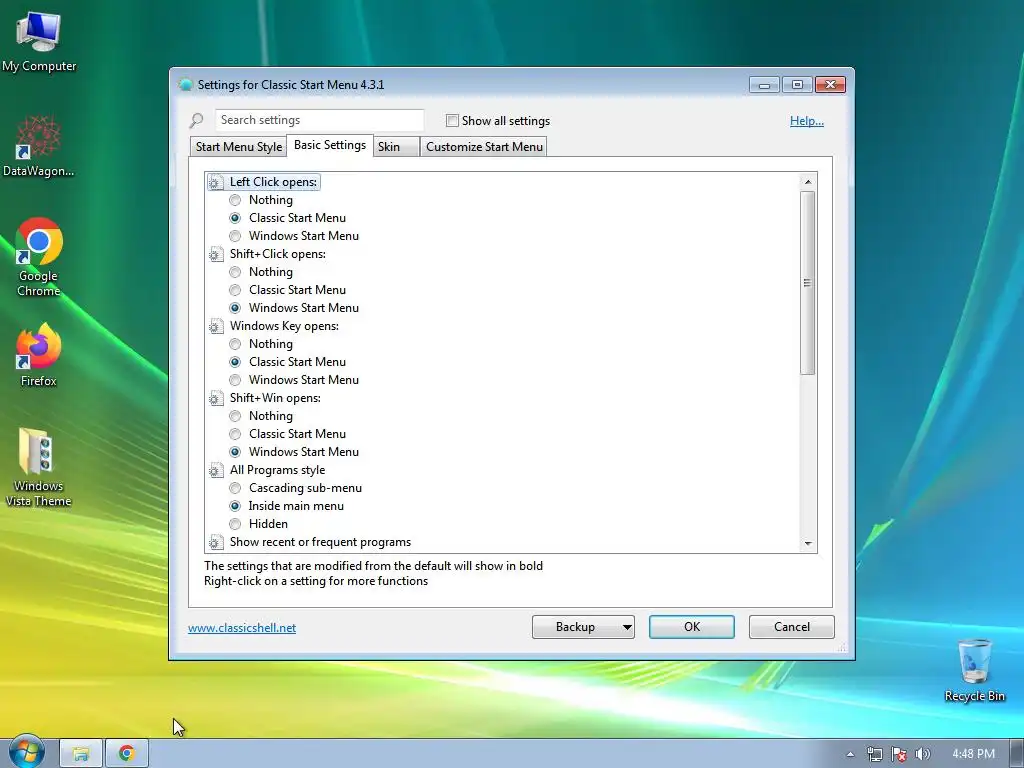Select Inside main menu radio option

pos(235,506)
